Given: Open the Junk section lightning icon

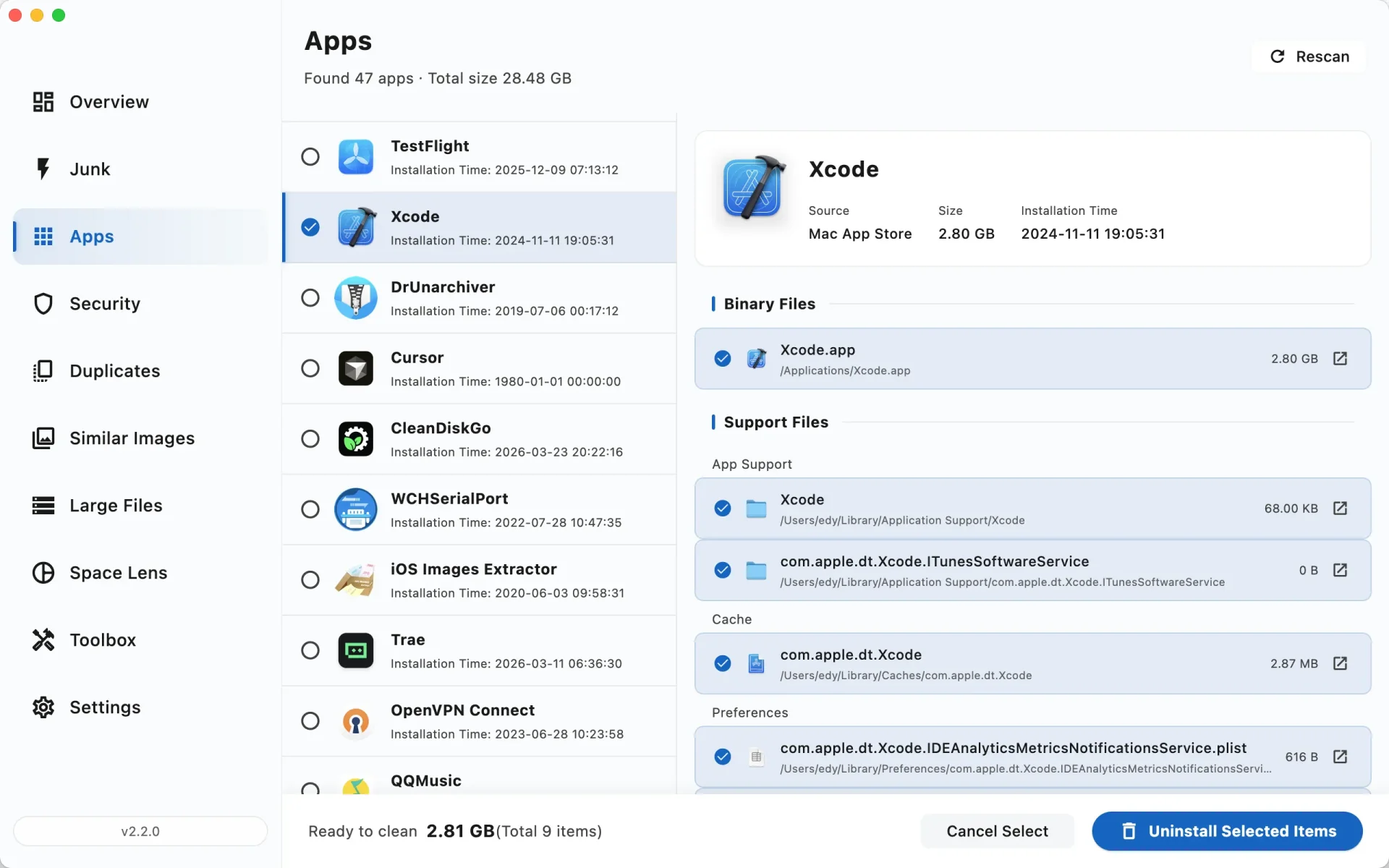Looking at the screenshot, I should pos(43,169).
